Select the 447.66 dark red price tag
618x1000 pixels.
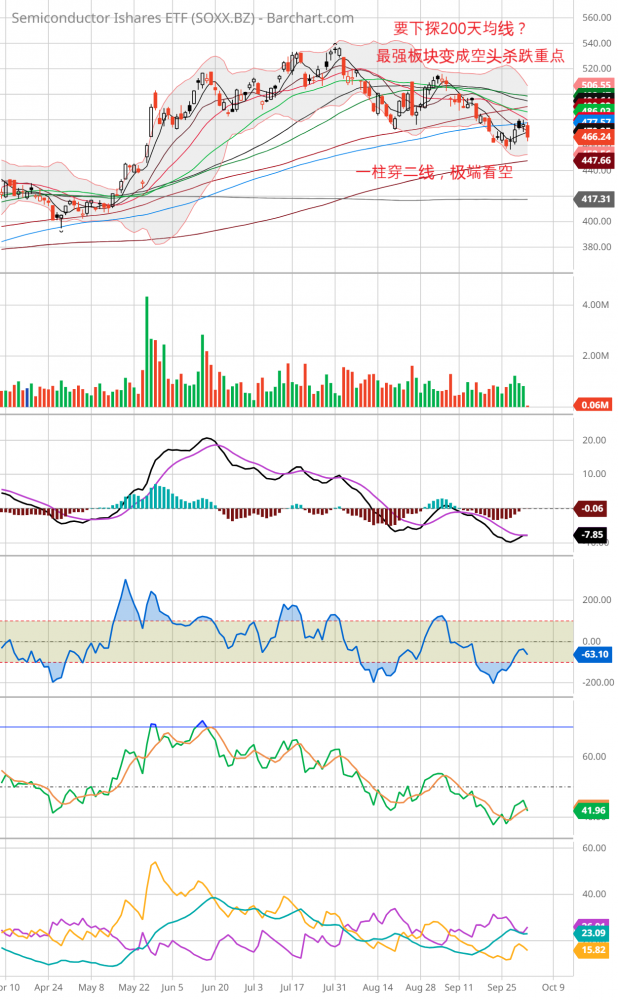tap(596, 160)
